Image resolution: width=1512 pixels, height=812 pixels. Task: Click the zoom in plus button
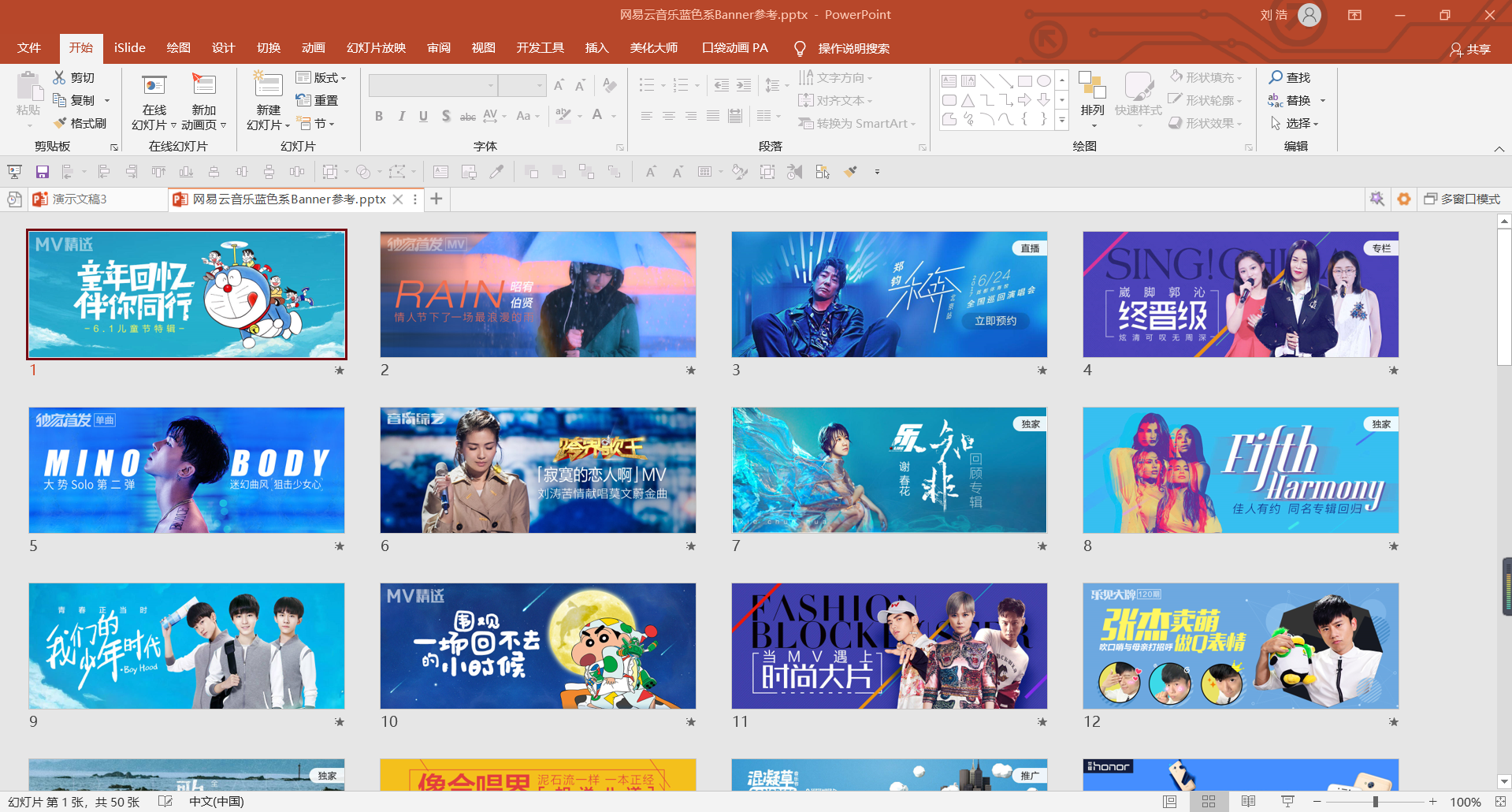tap(1433, 802)
